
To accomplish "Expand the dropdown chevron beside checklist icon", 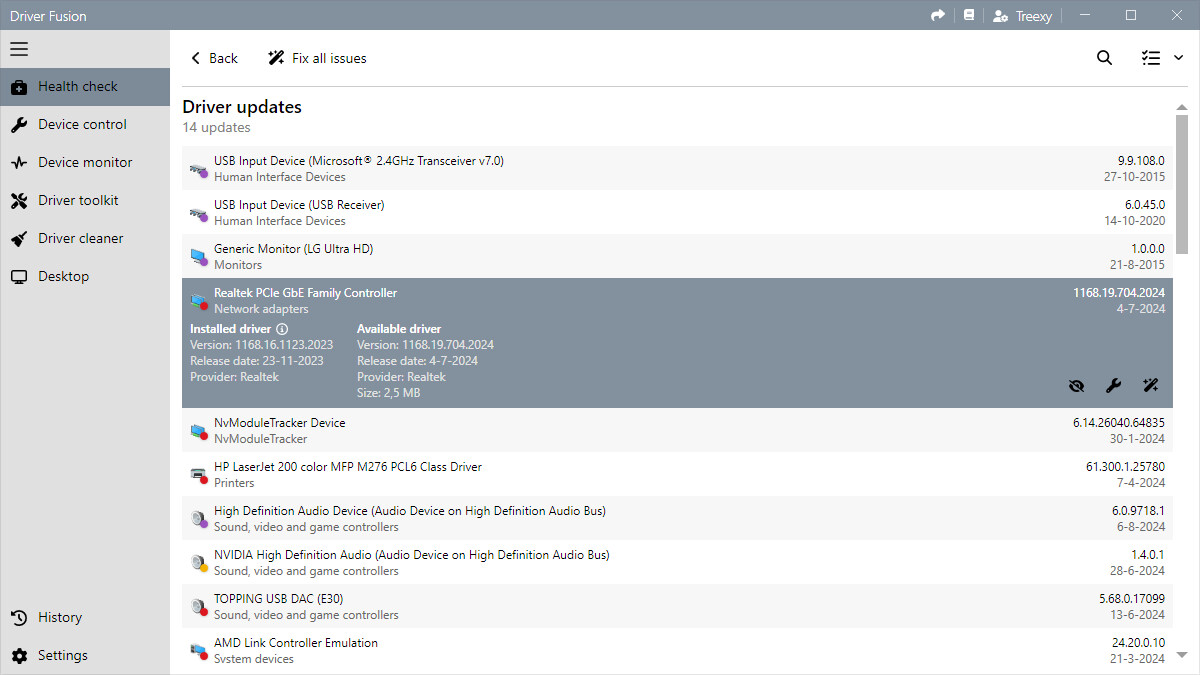I will (1178, 58).
